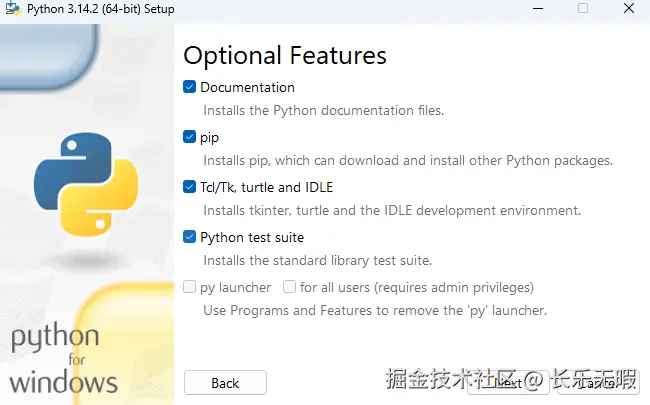Click the 'Optional Features' heading
The width and height of the screenshot is (650, 405).
pyautogui.click(x=285, y=56)
